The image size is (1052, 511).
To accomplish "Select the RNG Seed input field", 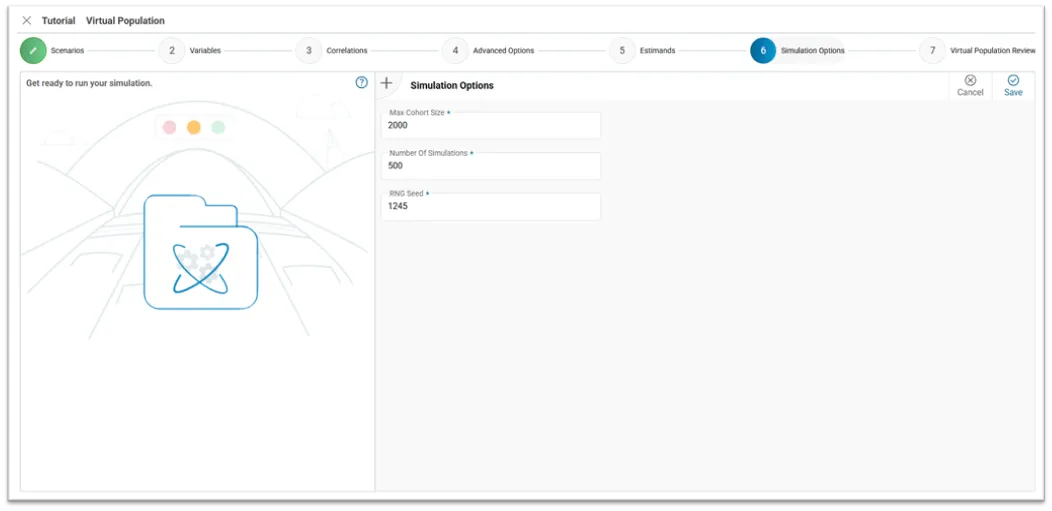I will [x=491, y=206].
